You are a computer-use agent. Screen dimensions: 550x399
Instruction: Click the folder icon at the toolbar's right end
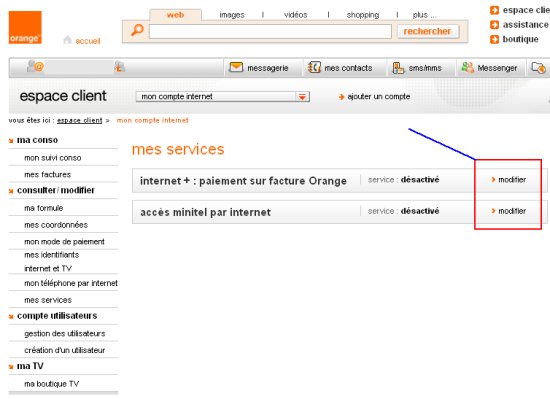click(538, 67)
